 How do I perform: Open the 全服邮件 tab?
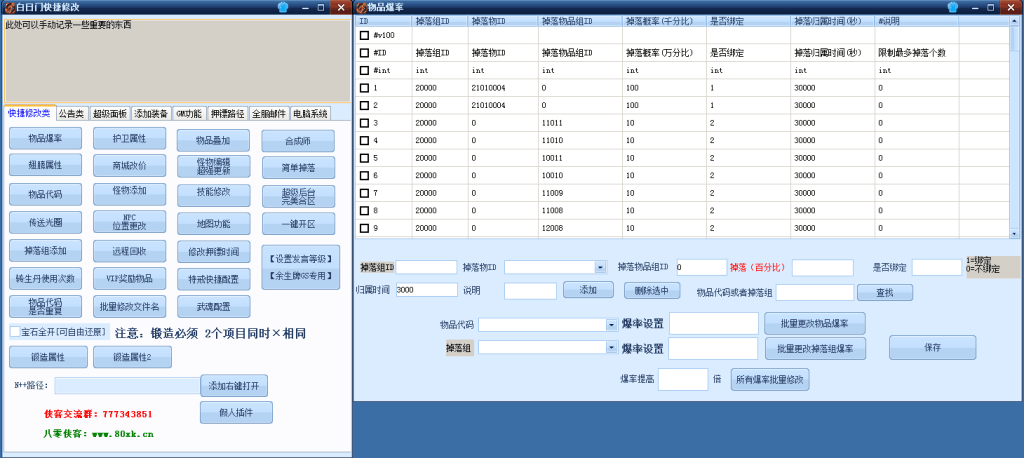(x=268, y=114)
